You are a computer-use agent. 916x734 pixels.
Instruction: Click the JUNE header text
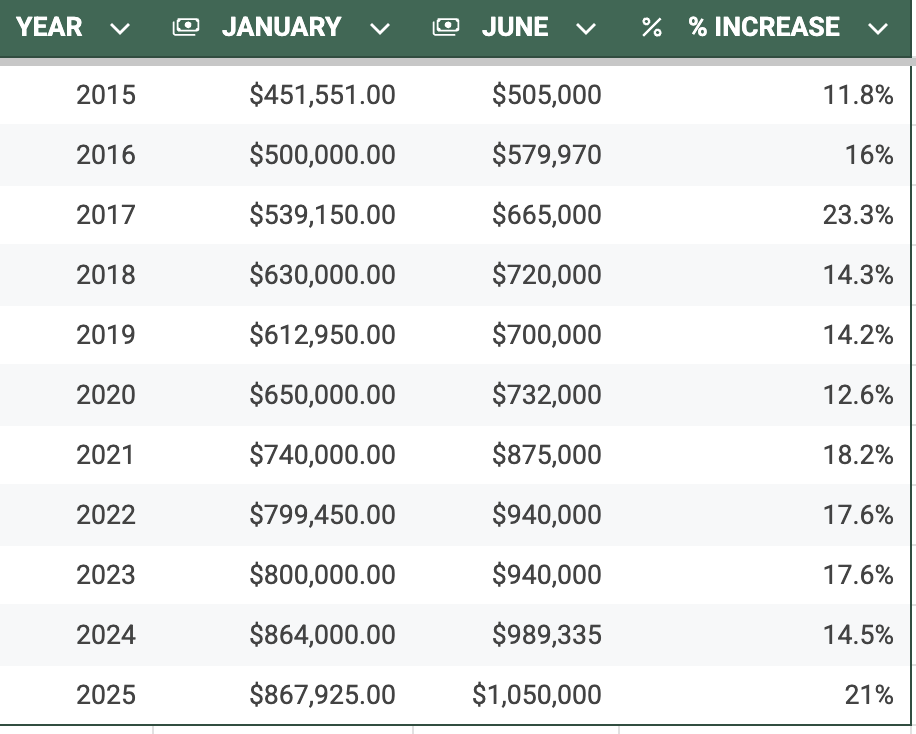coord(515,27)
